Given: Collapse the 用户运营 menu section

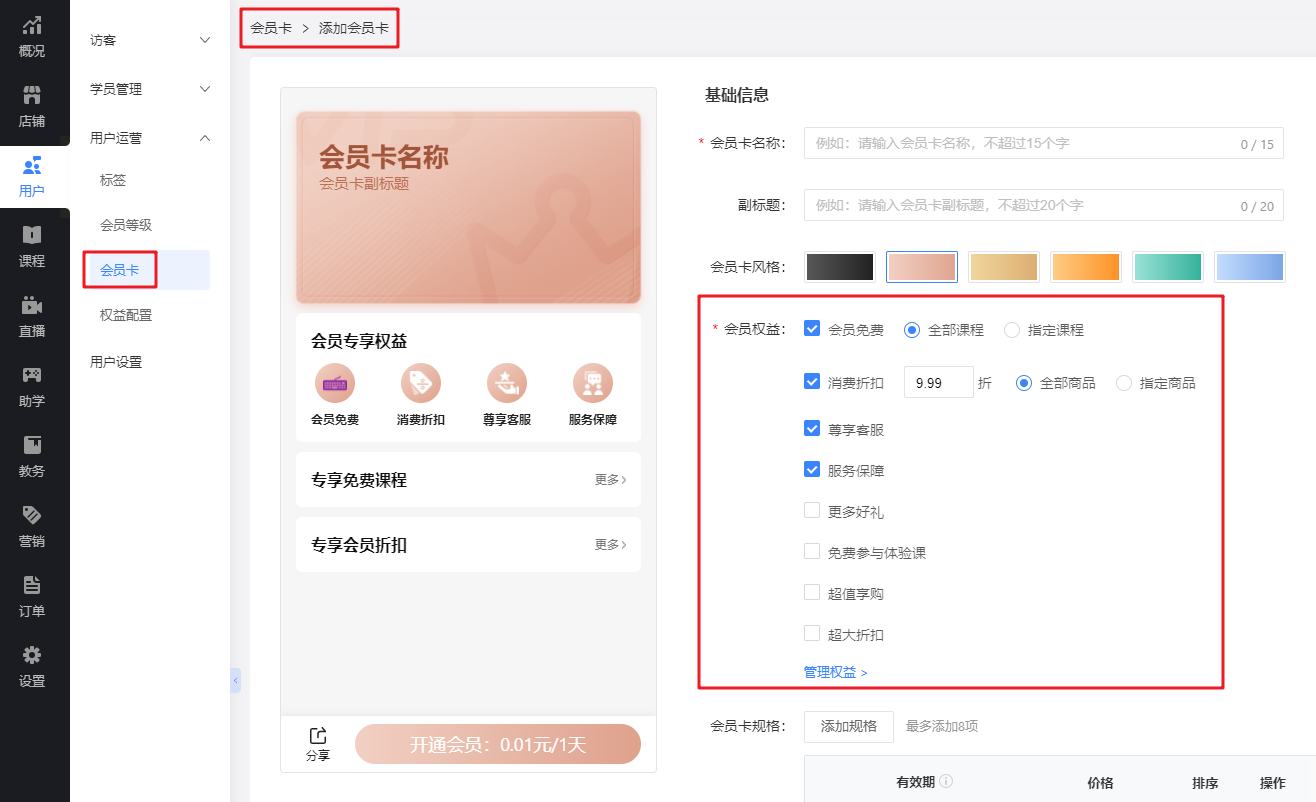Looking at the screenshot, I should tap(150, 138).
